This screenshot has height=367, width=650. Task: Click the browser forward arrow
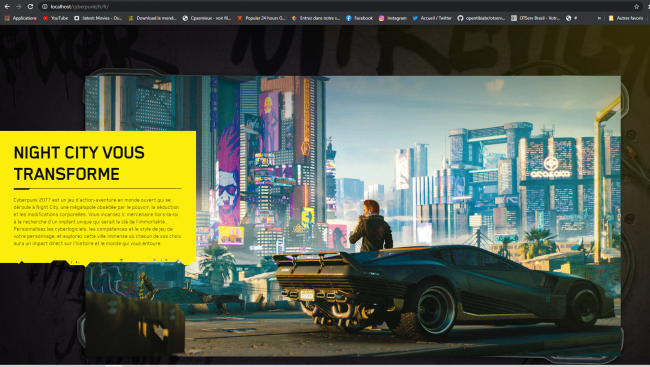19,7
